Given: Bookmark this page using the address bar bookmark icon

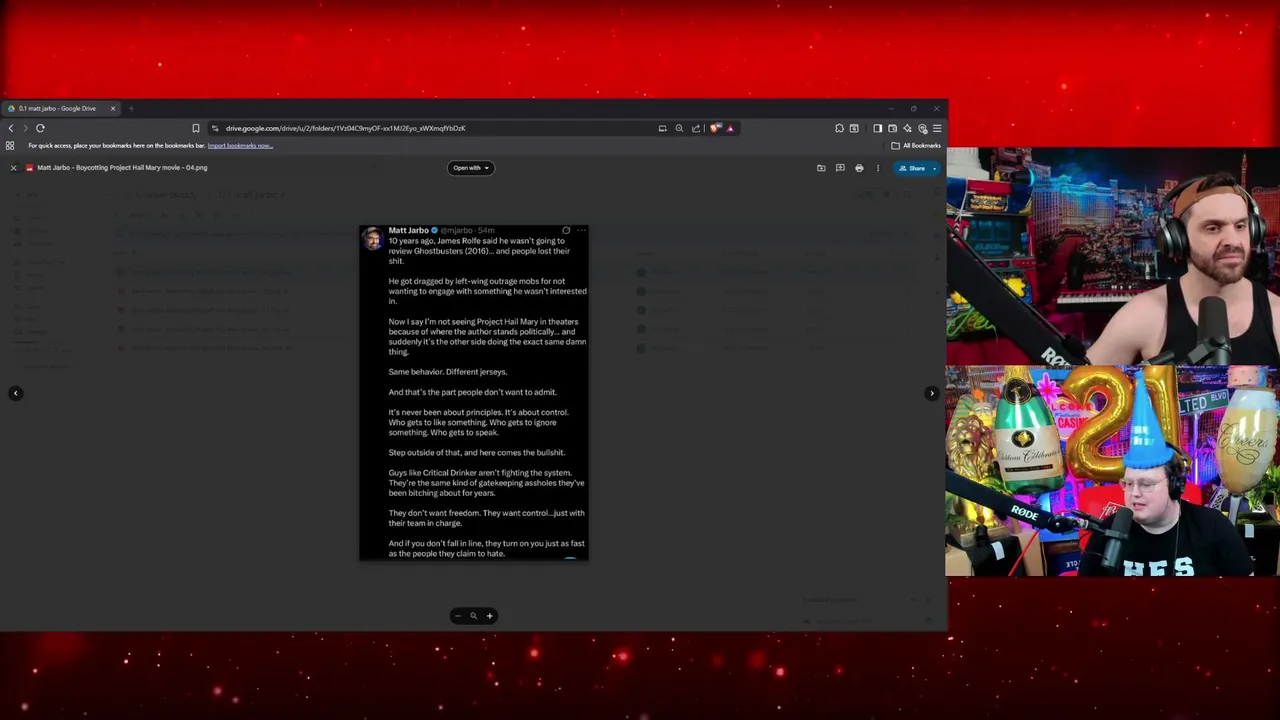Looking at the screenshot, I should 196,128.
